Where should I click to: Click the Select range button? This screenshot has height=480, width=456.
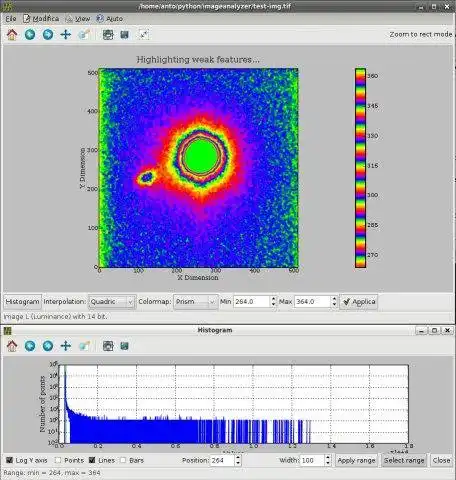404,461
